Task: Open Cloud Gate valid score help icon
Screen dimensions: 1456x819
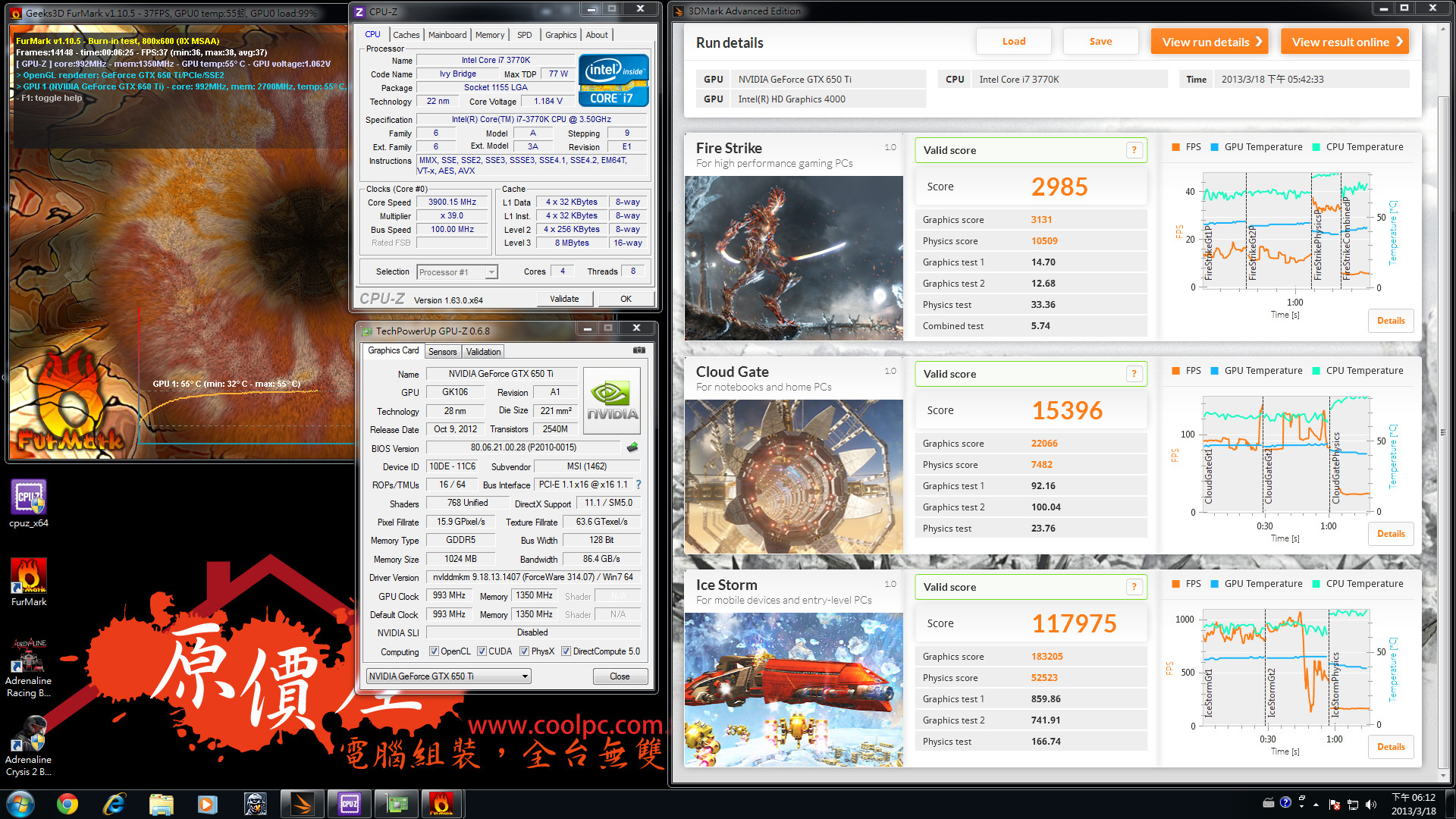Action: point(1134,374)
